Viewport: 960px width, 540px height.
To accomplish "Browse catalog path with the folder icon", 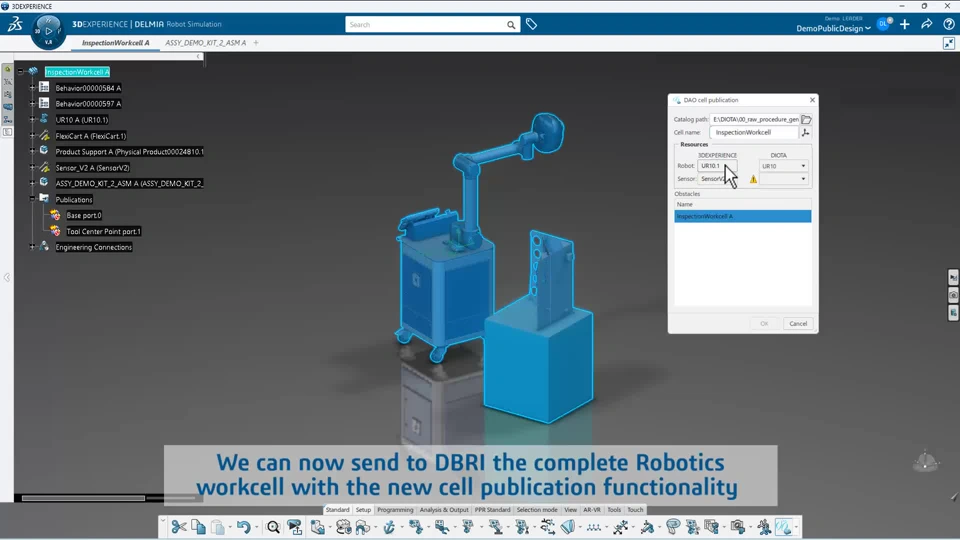I will 806,119.
